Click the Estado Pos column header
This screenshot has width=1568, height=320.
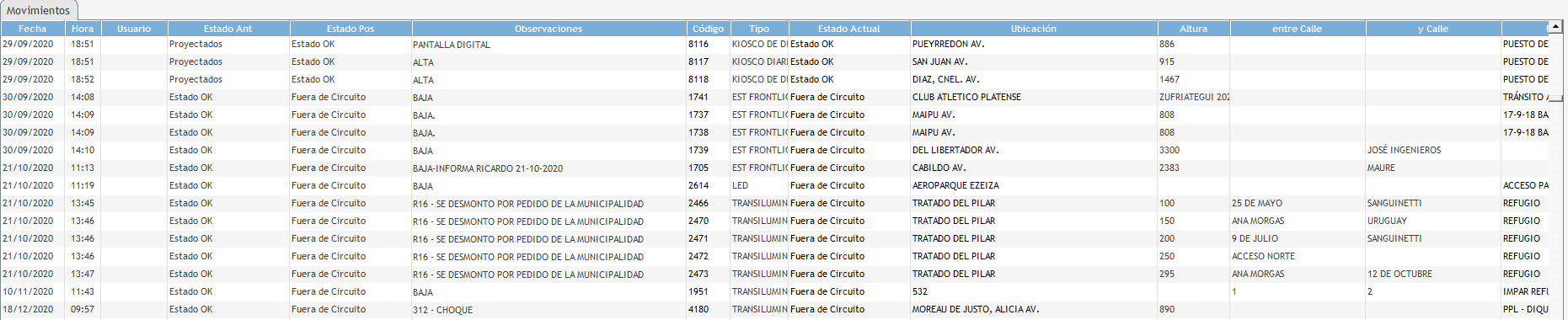[x=351, y=29]
